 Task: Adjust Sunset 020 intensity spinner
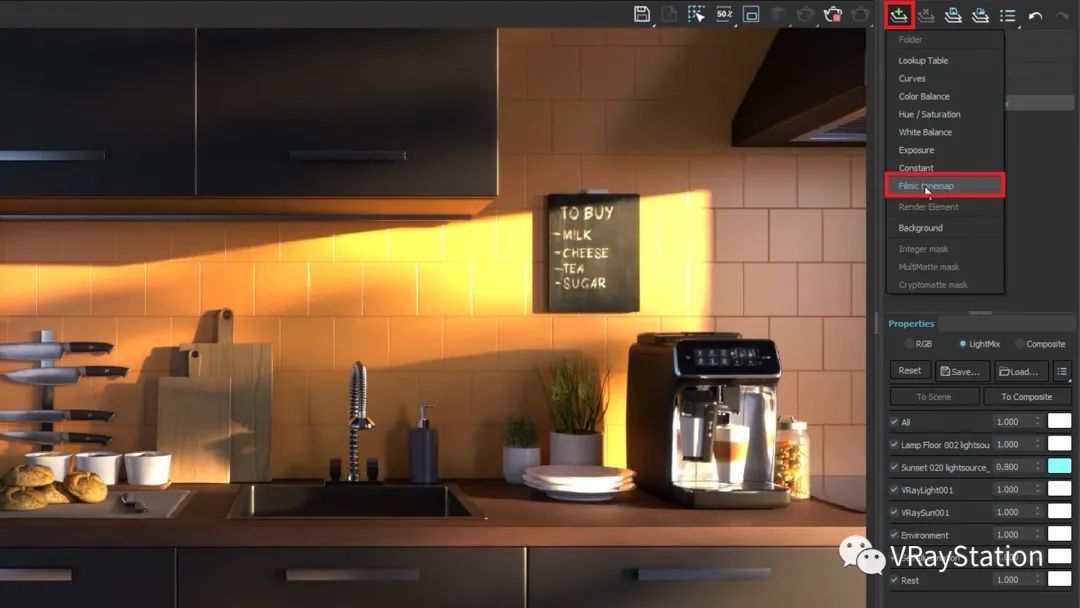pos(1038,467)
